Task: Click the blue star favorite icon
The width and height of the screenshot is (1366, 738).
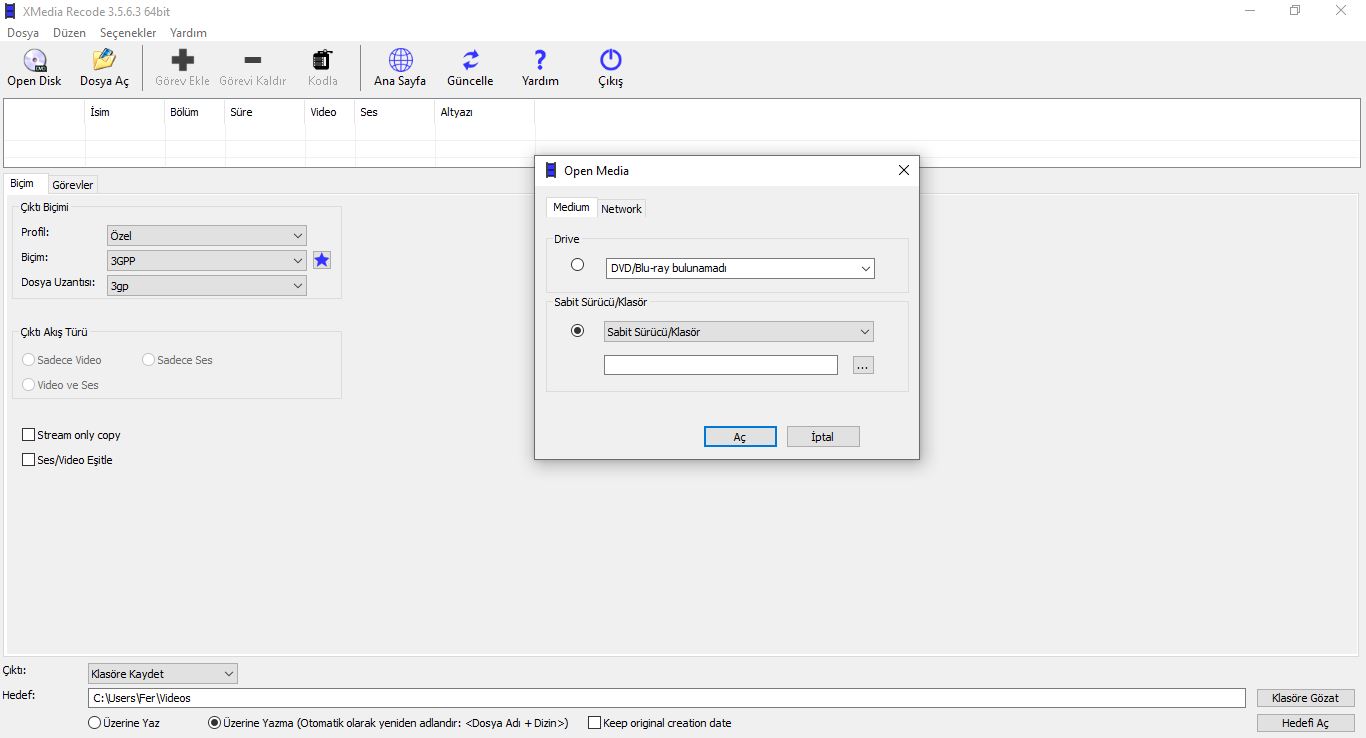Action: pos(322,260)
